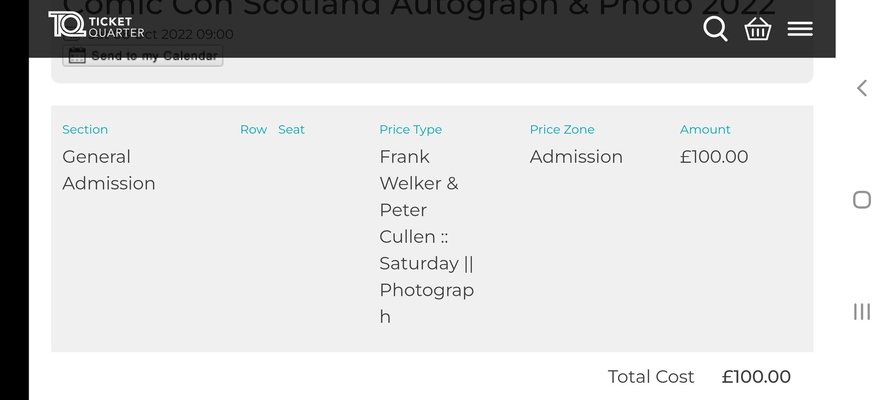Click the Total Cost £100.00 value
The image size is (889, 400).
click(x=756, y=377)
